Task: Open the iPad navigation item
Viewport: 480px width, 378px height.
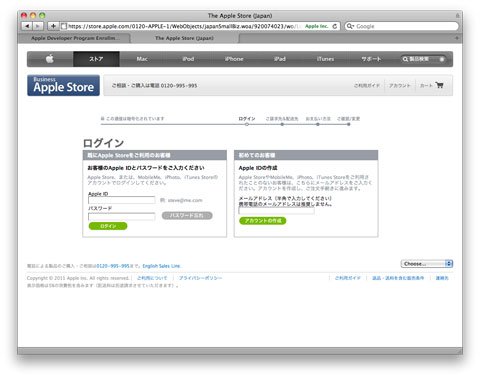Action: (x=280, y=59)
